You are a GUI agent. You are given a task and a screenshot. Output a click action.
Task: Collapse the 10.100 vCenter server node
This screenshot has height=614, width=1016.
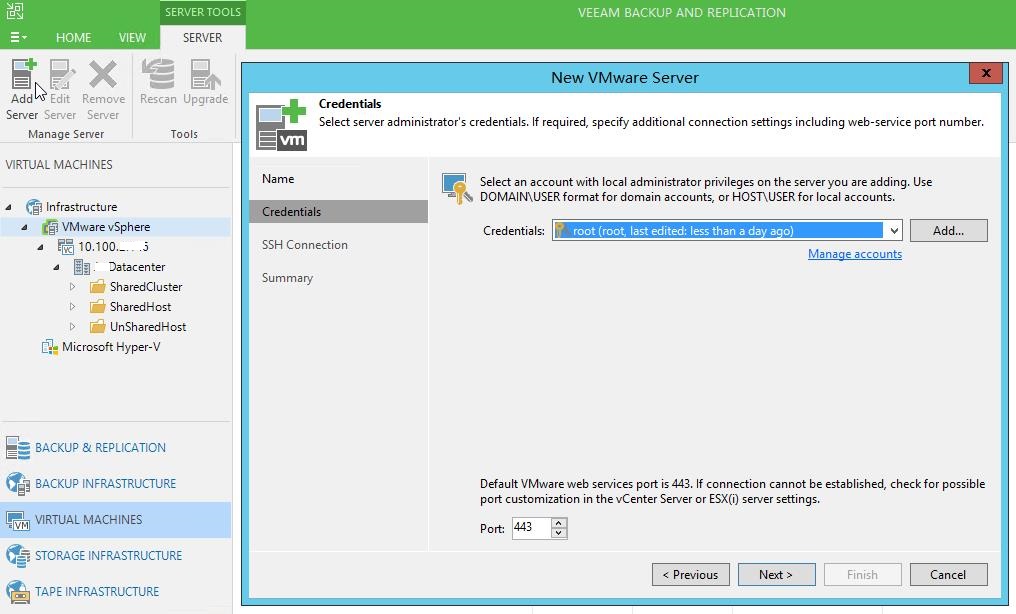(x=41, y=247)
